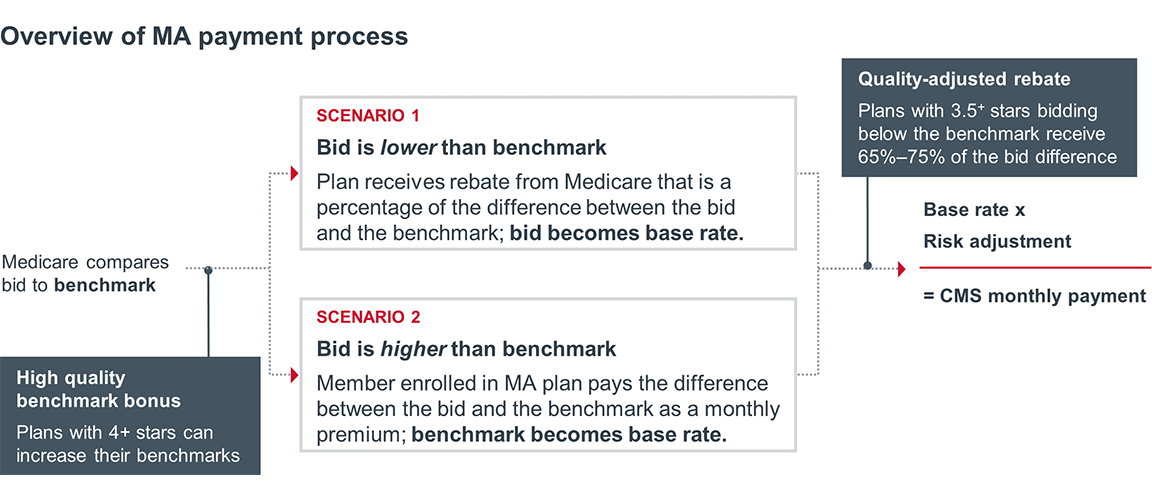
Task: Click the red arrow before Base rate
Action: pos(901,267)
